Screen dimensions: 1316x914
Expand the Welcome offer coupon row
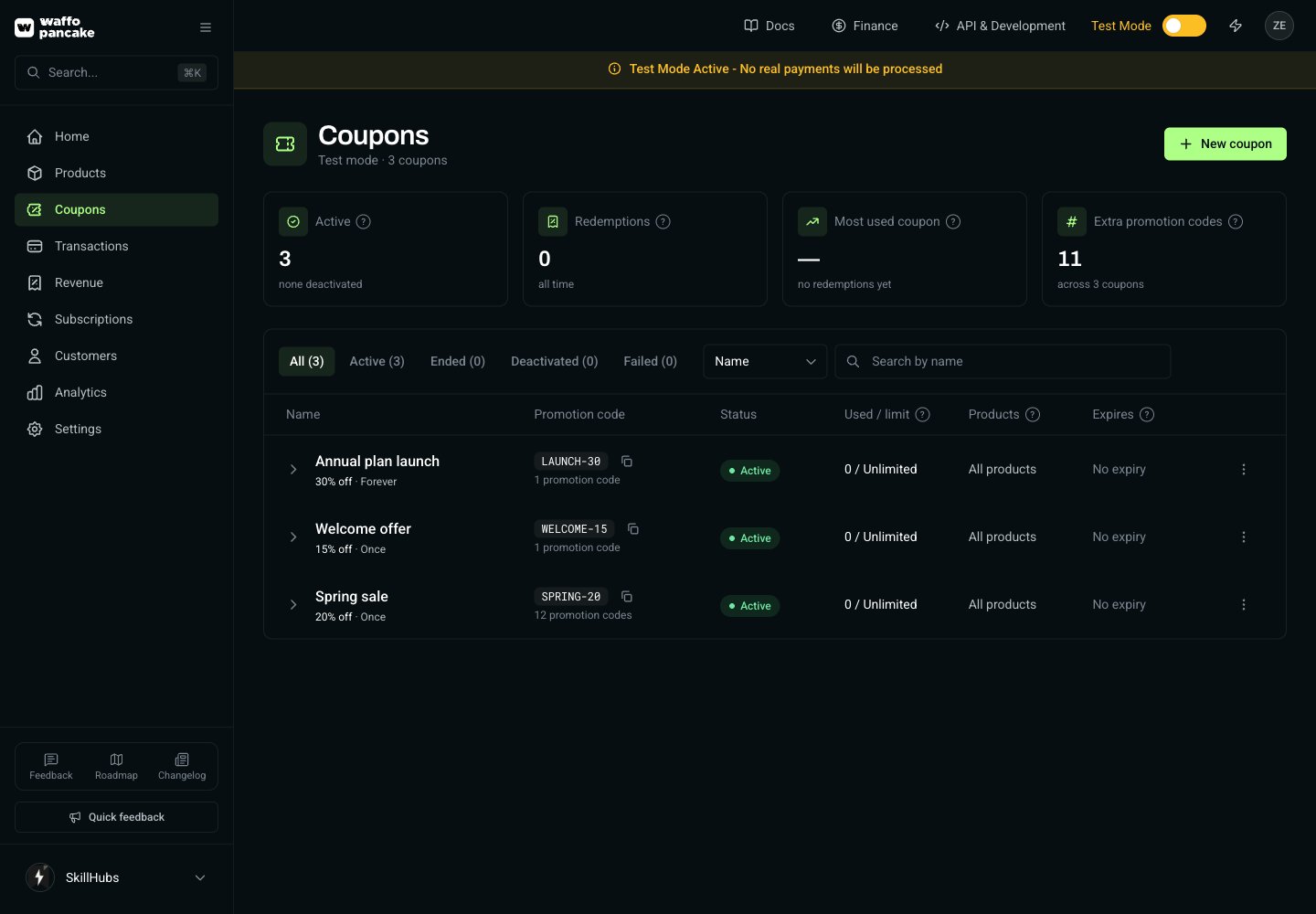[x=293, y=537]
